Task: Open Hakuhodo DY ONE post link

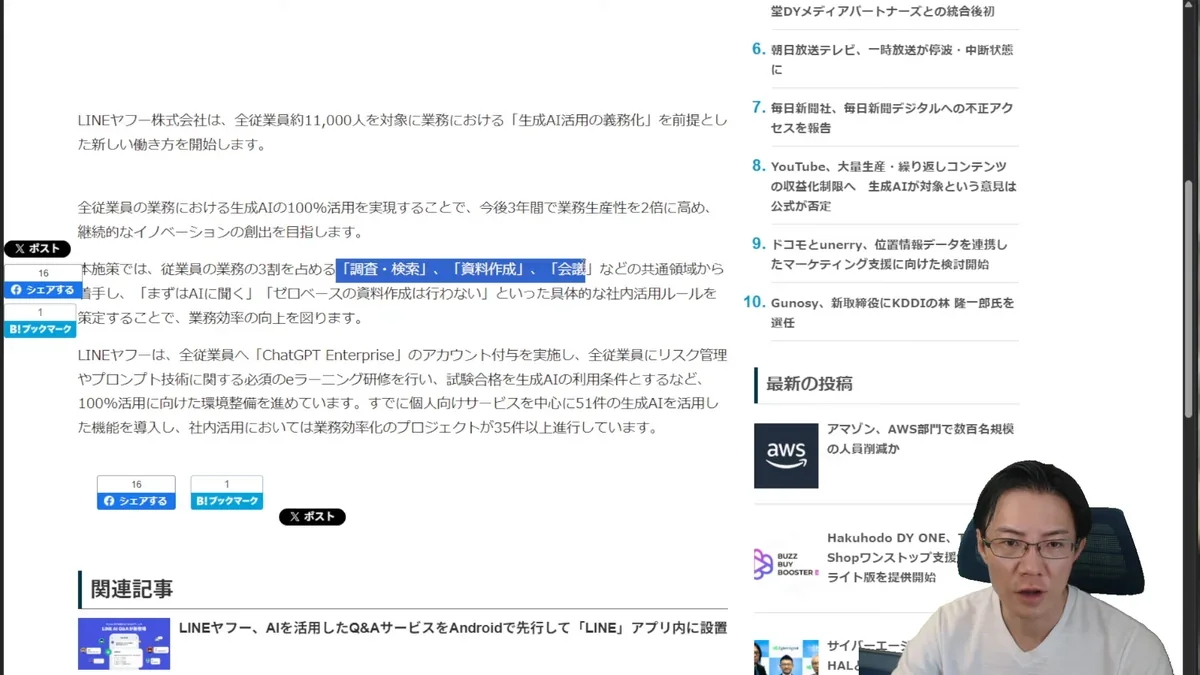Action: pos(892,557)
